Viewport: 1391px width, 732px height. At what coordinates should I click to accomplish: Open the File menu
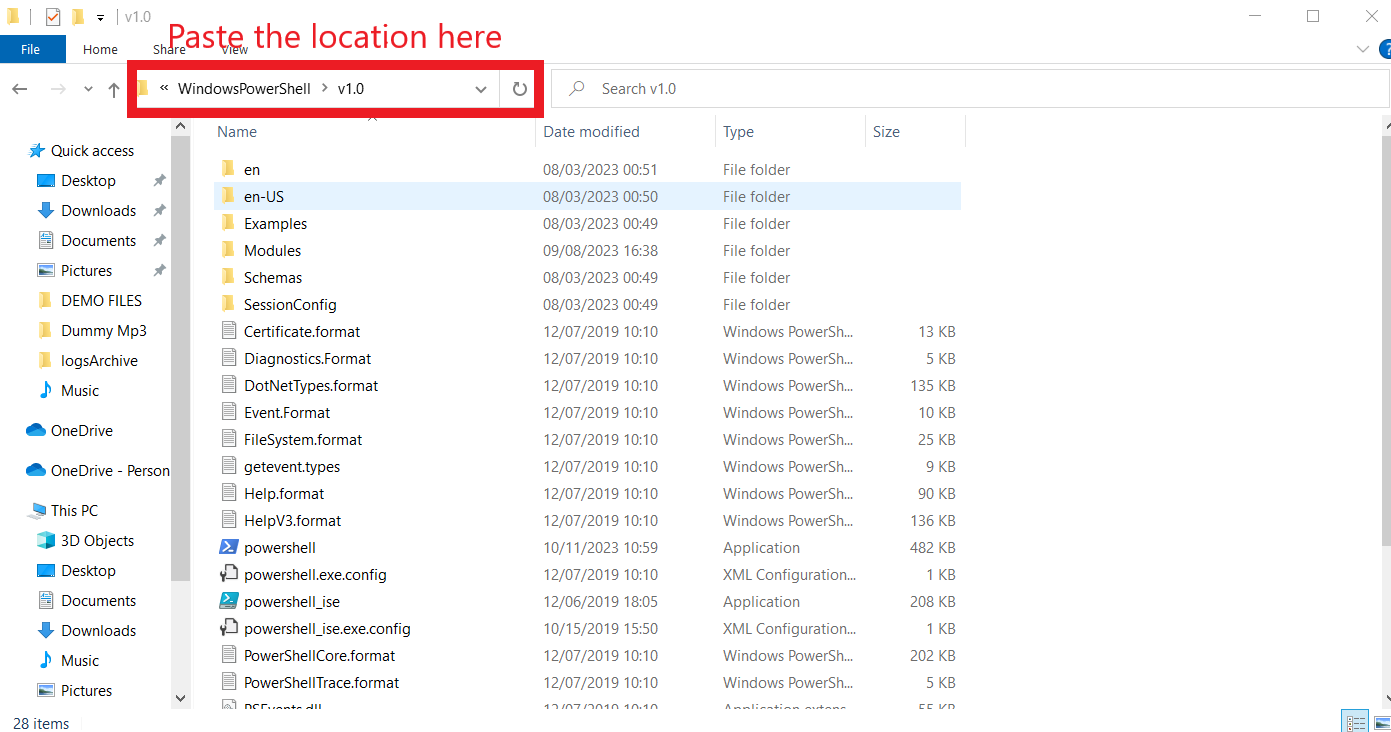(x=30, y=49)
